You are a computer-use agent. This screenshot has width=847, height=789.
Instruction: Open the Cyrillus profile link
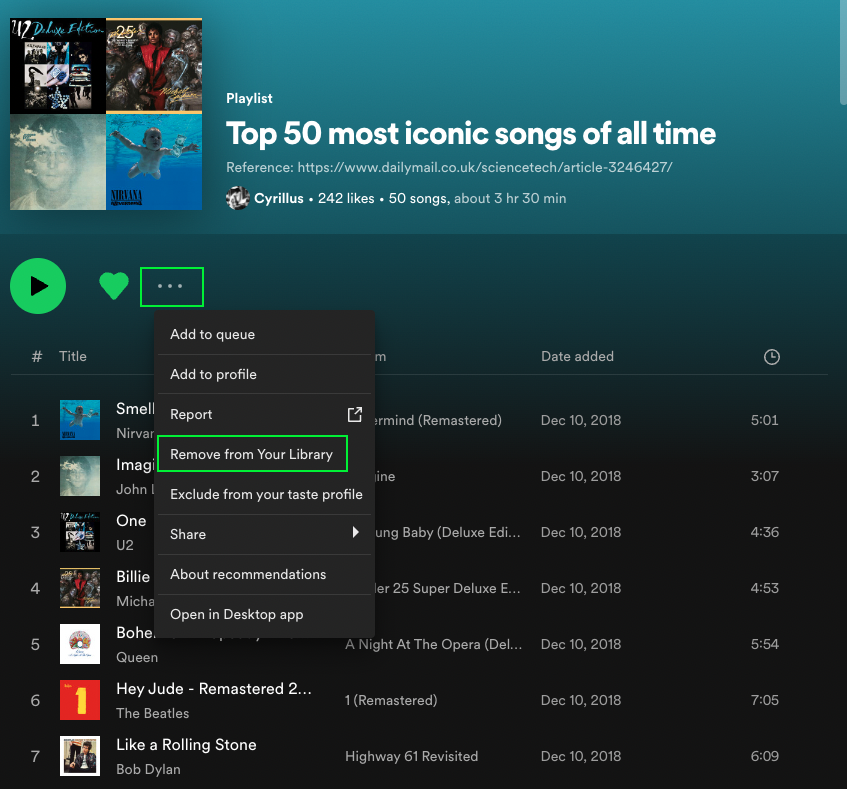[x=279, y=198]
